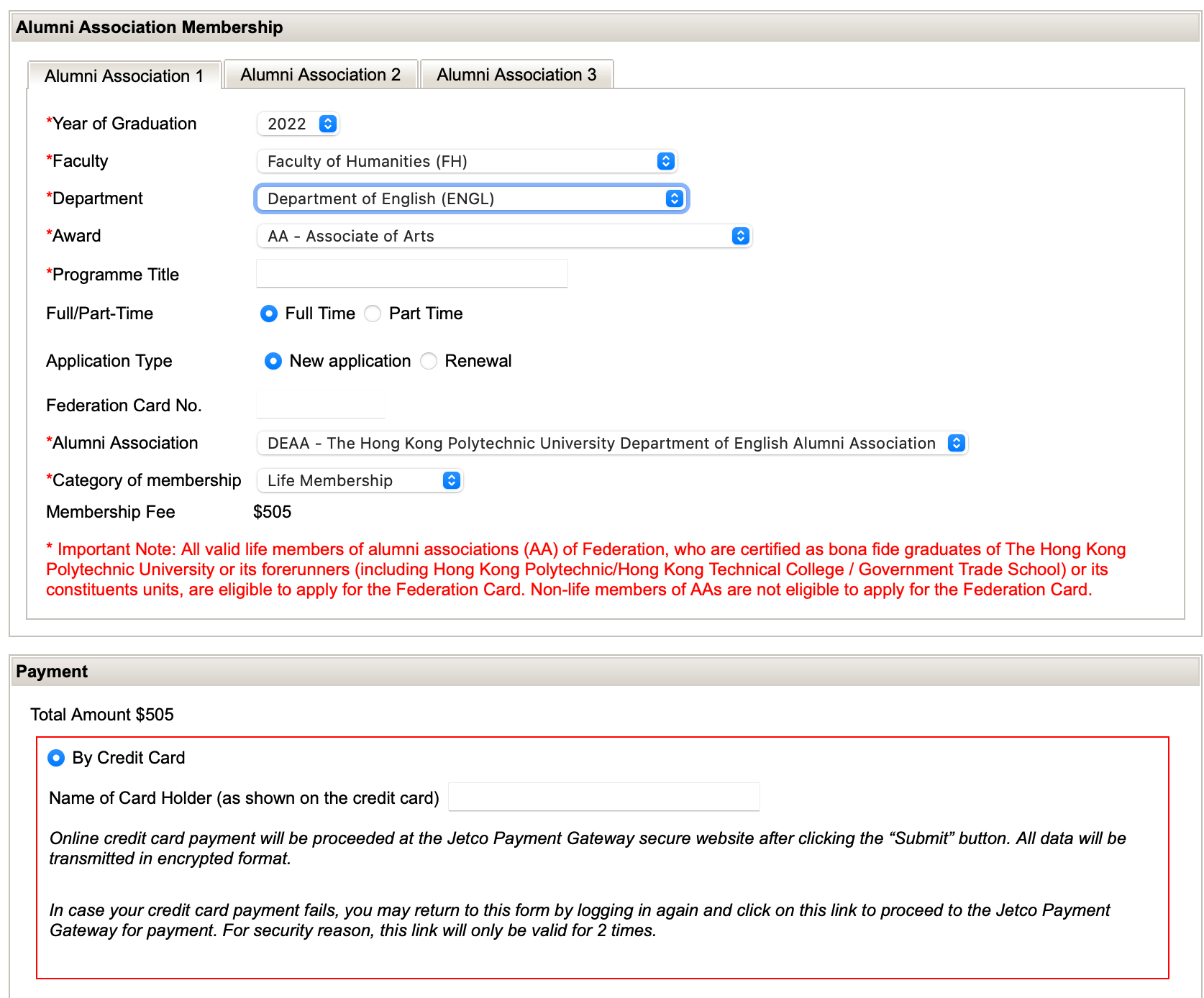Click the $505 membership fee value
This screenshot has width=1204, height=998.
tap(273, 512)
